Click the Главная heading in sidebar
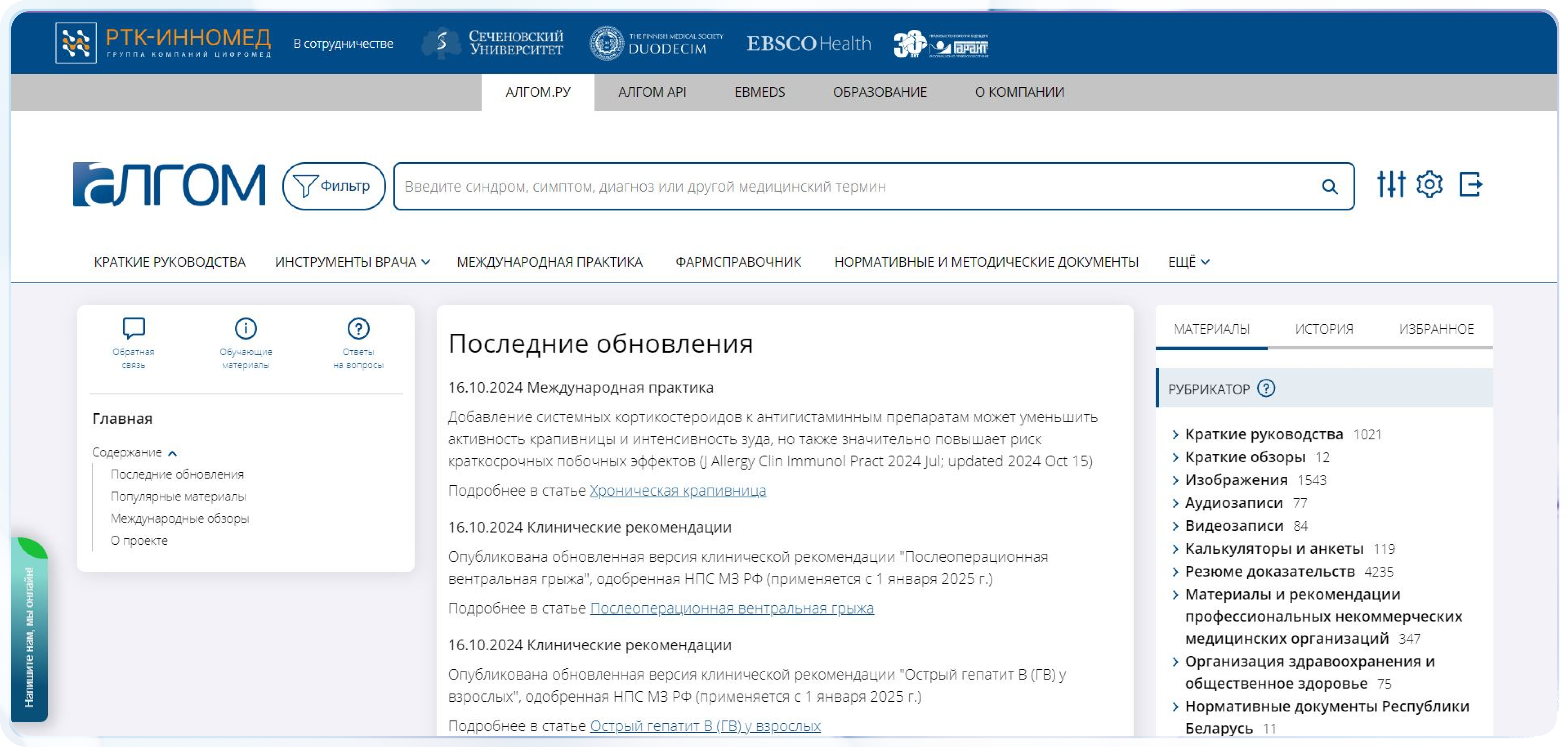This screenshot has width=1568, height=747. point(122,418)
